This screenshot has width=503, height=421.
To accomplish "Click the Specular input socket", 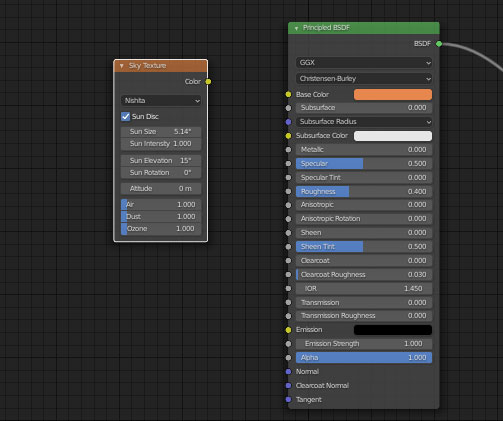I will 288,164.
